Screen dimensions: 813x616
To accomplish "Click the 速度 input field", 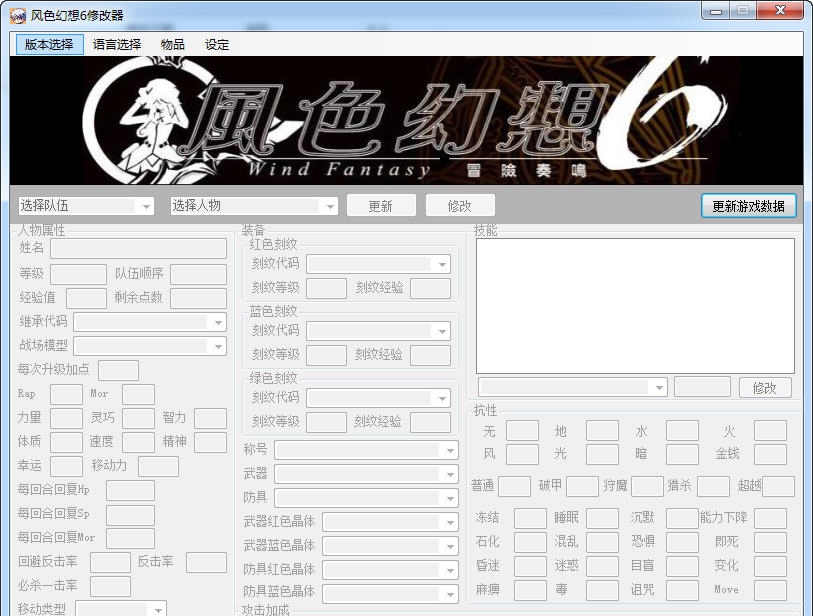I will 138,442.
